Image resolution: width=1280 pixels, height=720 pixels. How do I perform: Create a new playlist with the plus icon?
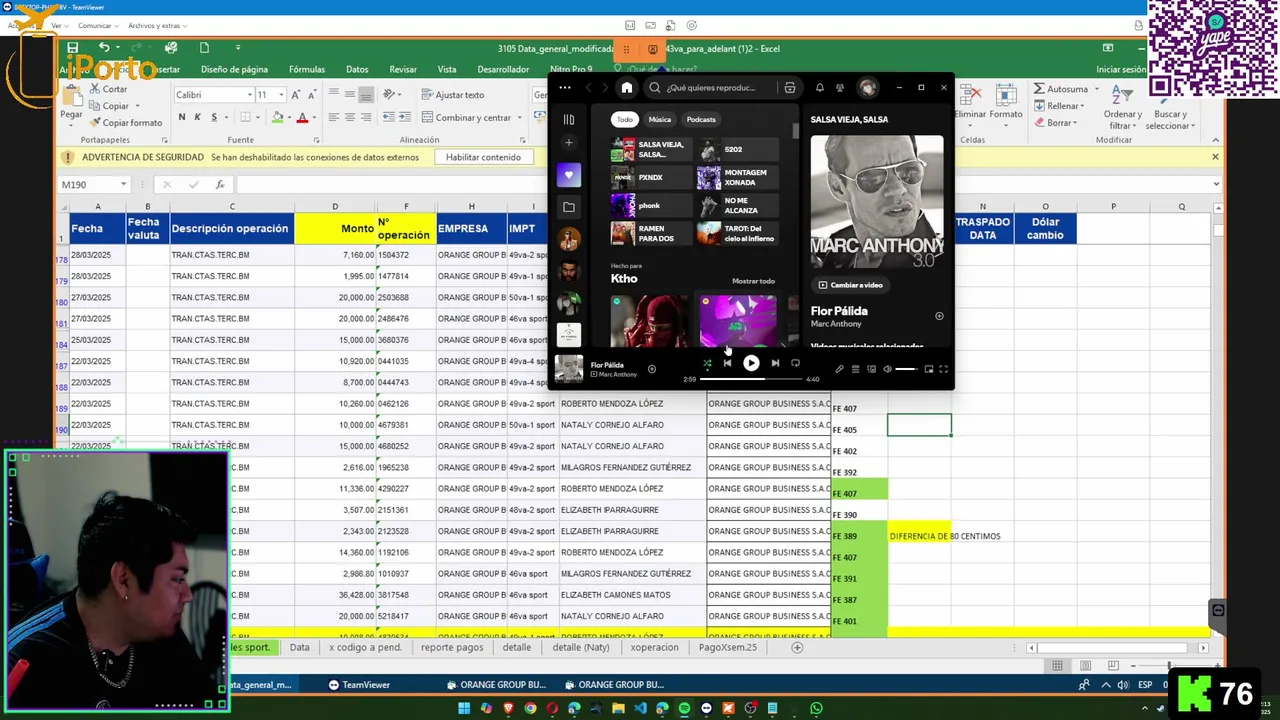pos(569,143)
